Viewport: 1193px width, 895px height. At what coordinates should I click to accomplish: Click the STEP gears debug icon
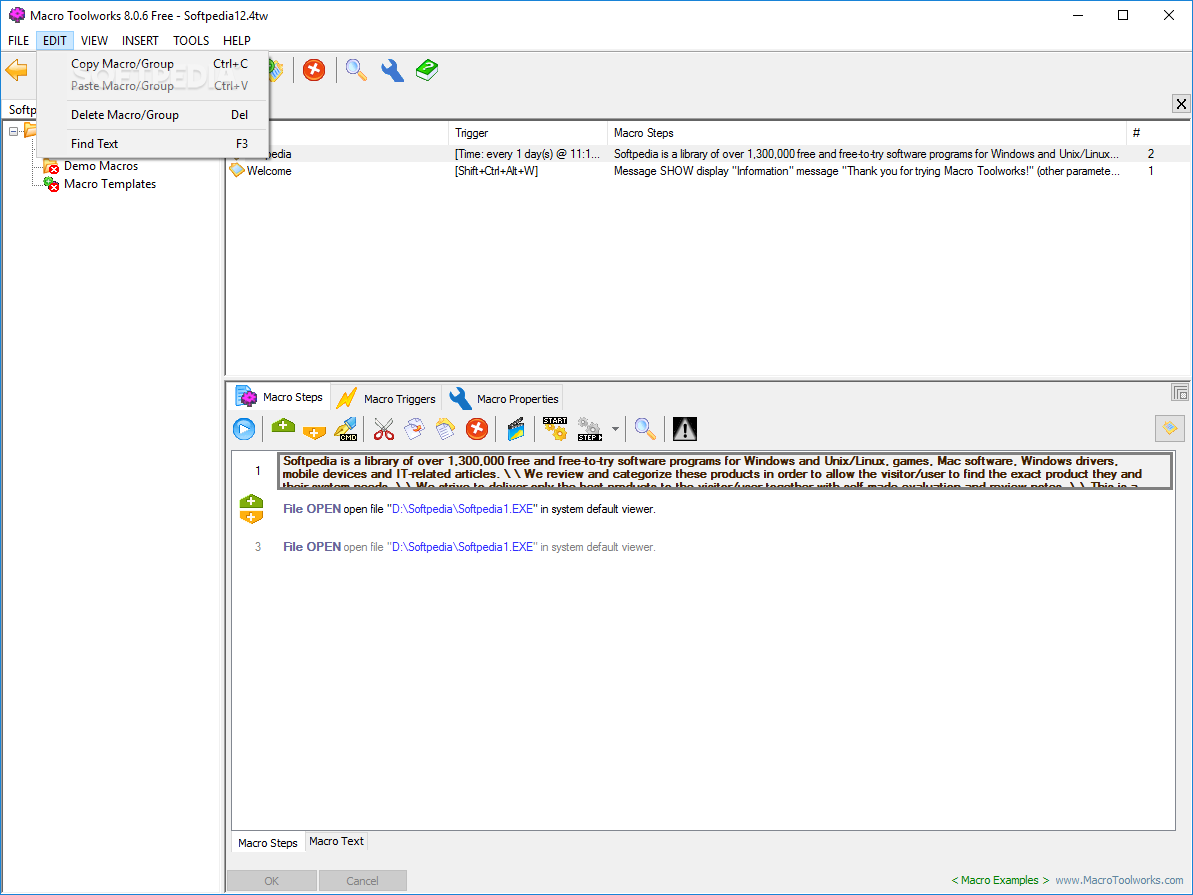click(590, 429)
